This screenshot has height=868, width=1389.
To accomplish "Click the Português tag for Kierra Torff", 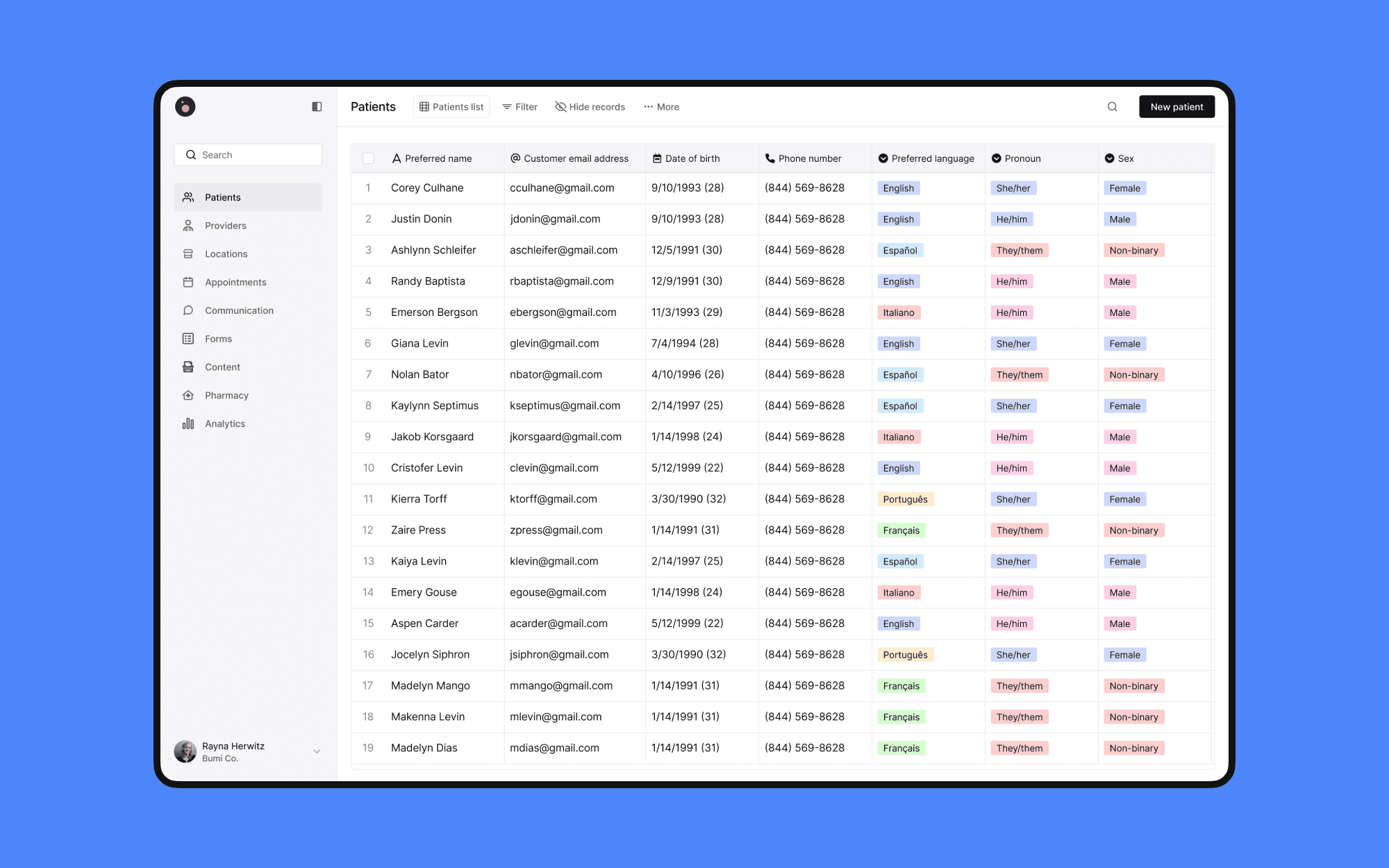I will click(905, 499).
